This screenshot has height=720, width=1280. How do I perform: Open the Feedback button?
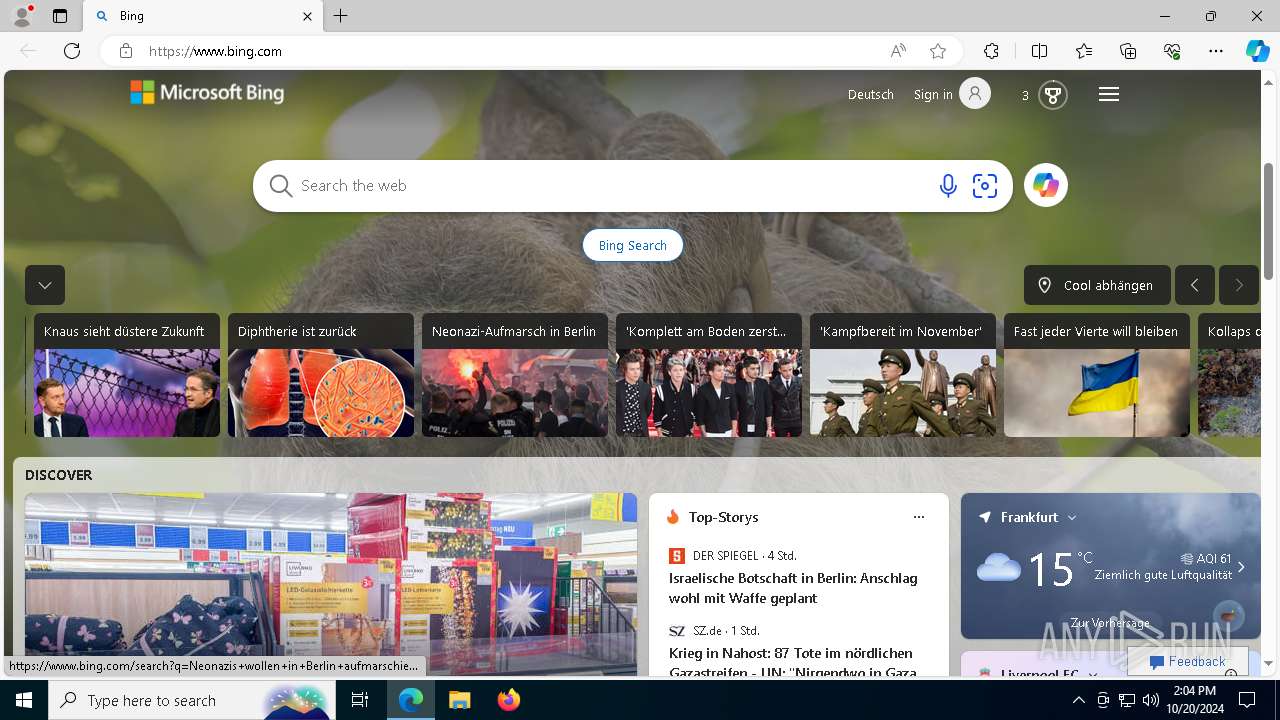[x=1187, y=661]
